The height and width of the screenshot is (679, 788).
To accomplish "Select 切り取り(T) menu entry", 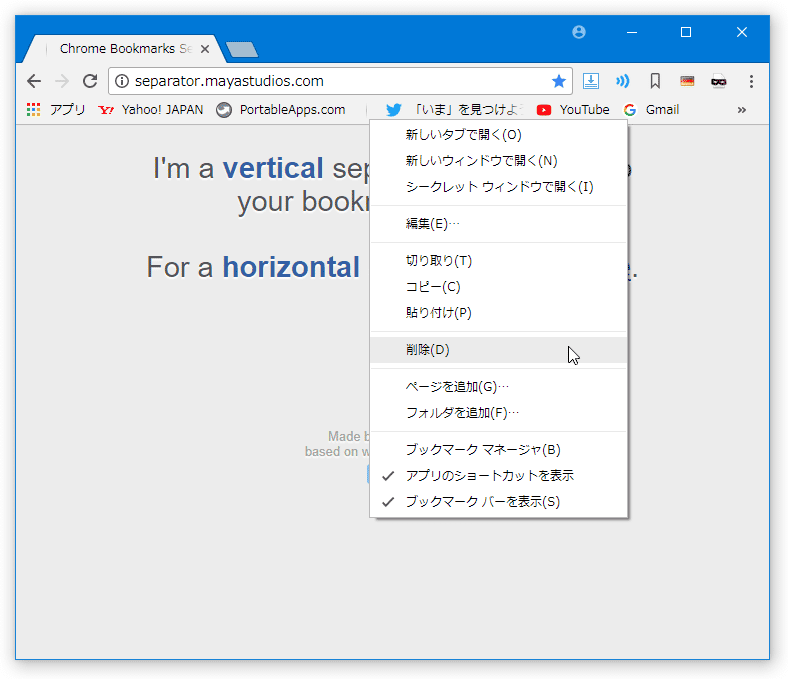I will click(x=499, y=261).
